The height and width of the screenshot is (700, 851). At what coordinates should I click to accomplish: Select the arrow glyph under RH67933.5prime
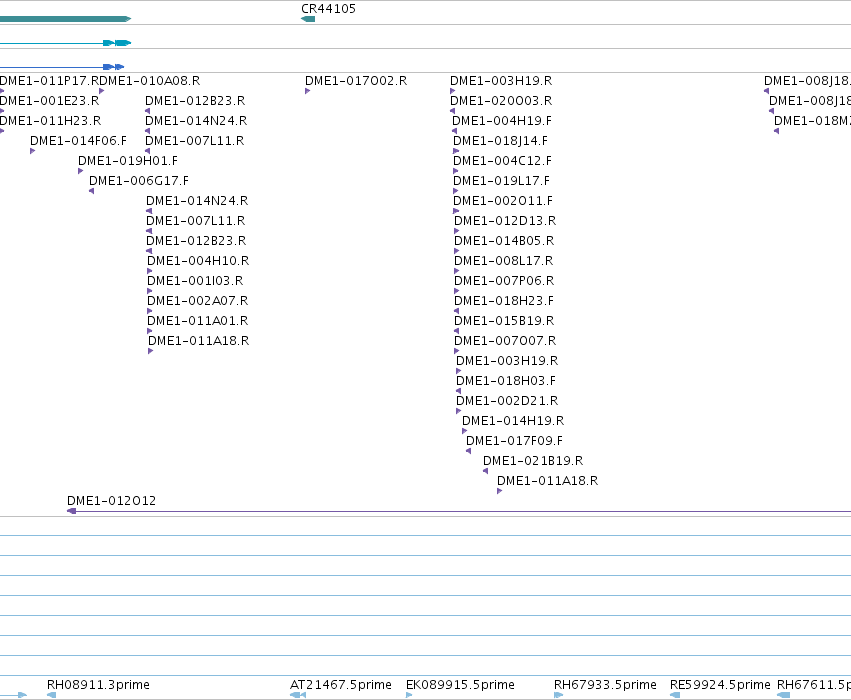pyautogui.click(x=558, y=695)
